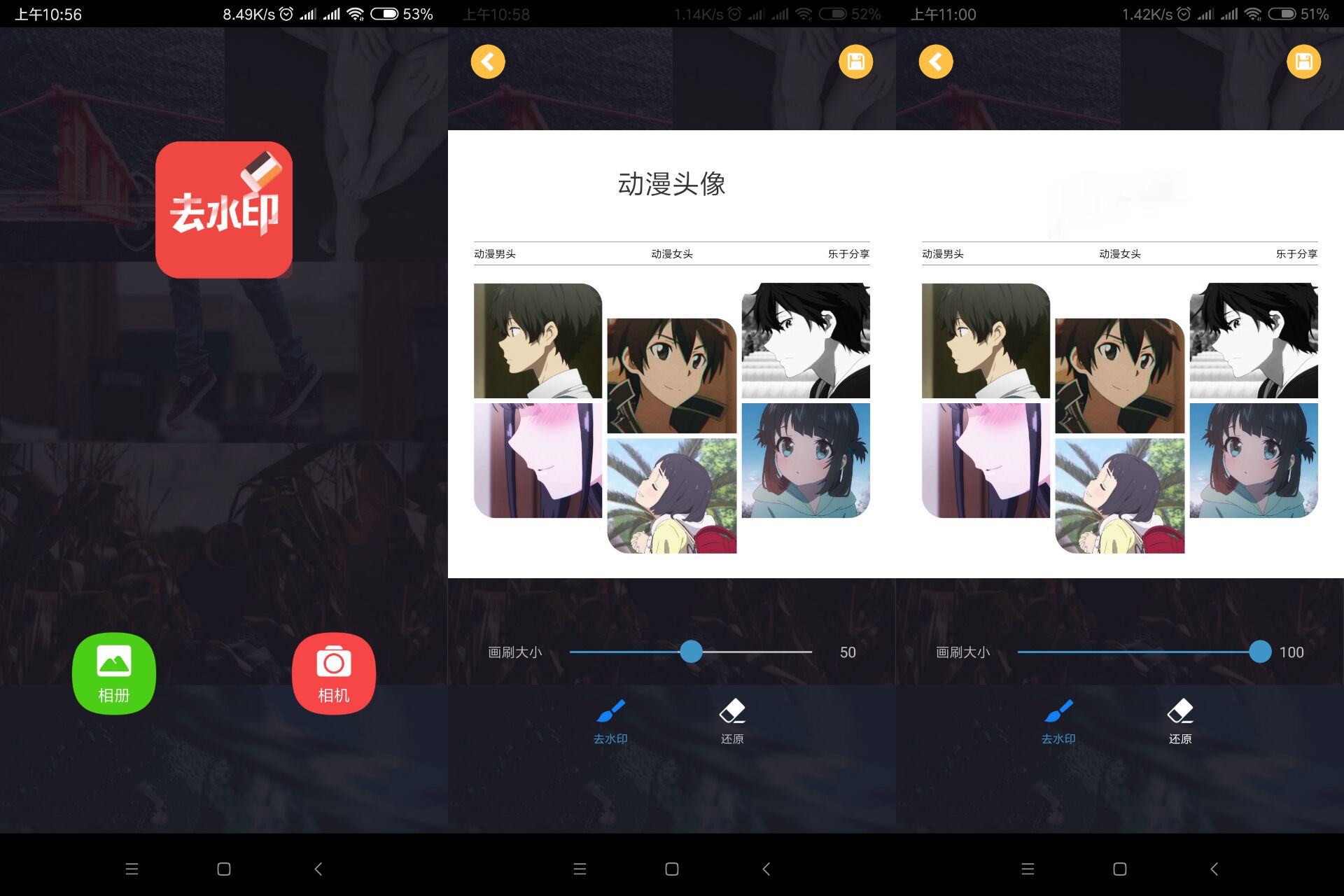The width and height of the screenshot is (1344, 896).
Task: Open recent apps menu on left screen
Action: [x=132, y=869]
